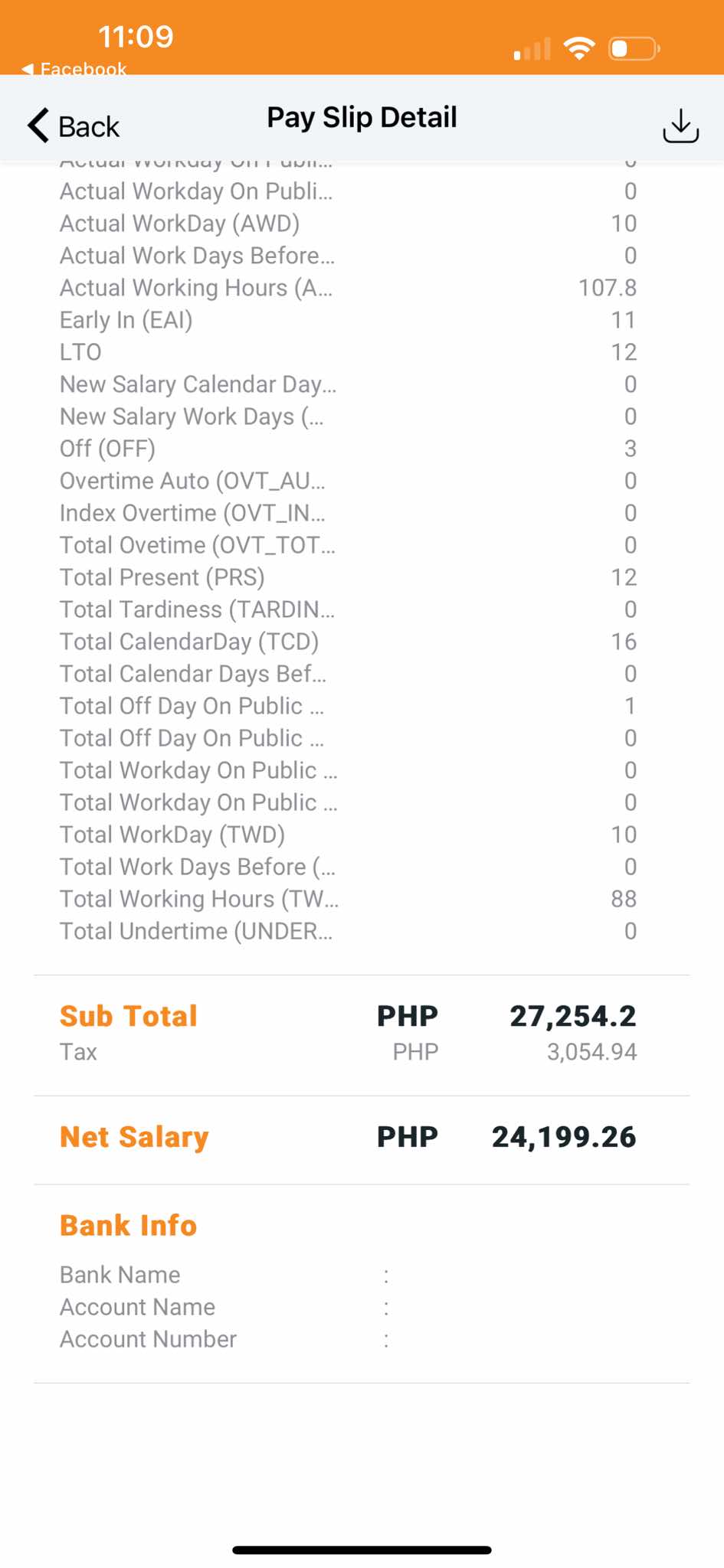This screenshot has height=1568, width=724.
Task: Tap the Tax amount 3,054.94
Action: point(591,1052)
